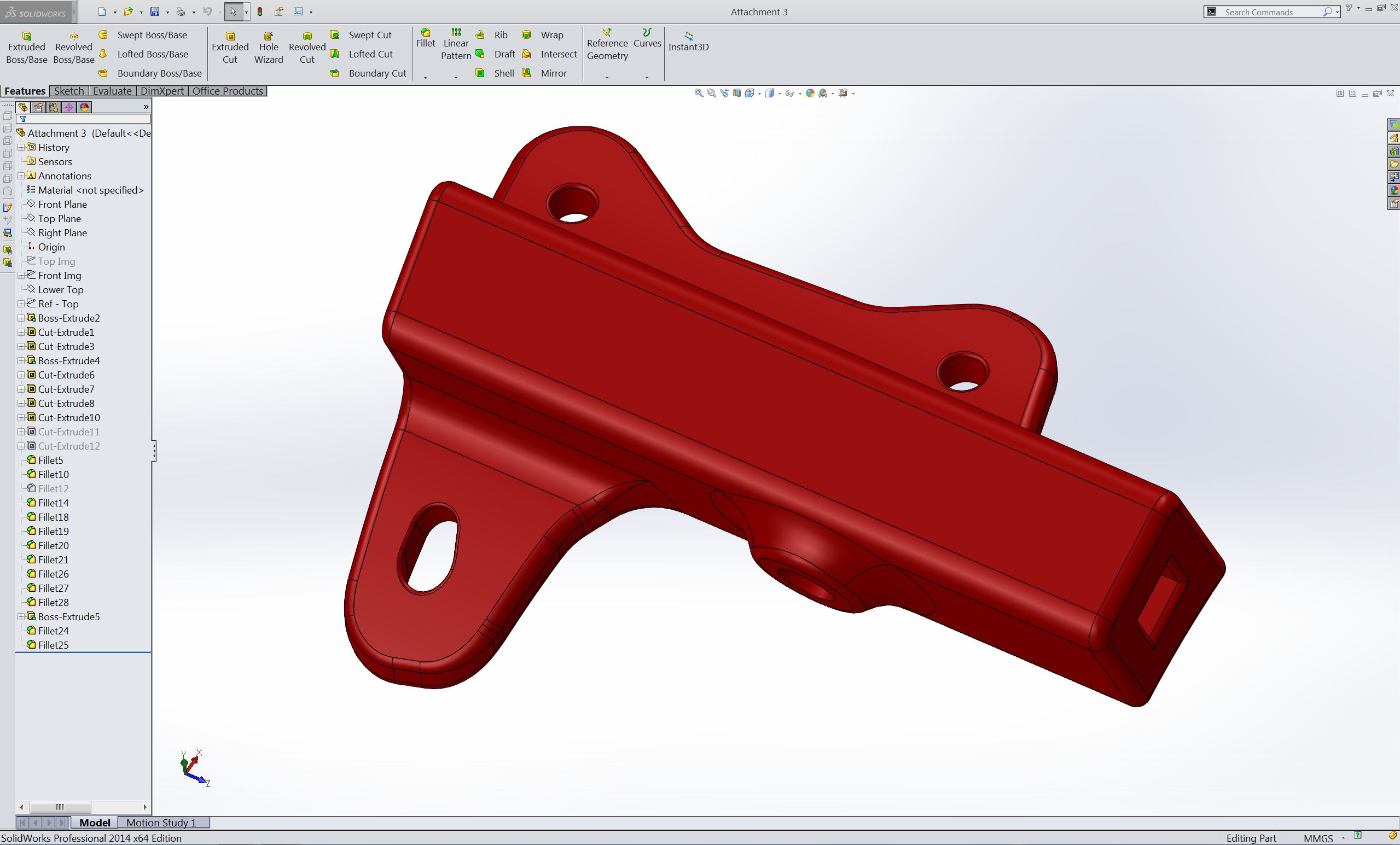Image resolution: width=1400 pixels, height=845 pixels.
Task: Open the Edit Appearance color ball
Action: tap(810, 93)
